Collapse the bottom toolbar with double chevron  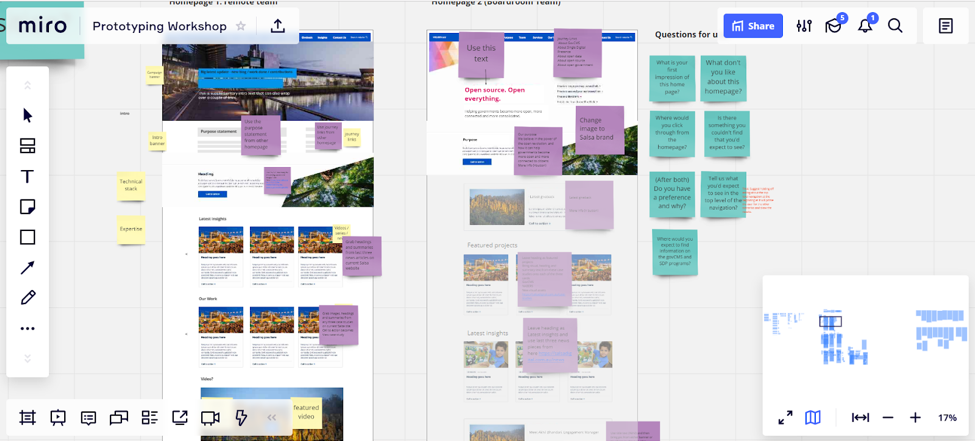pos(271,418)
